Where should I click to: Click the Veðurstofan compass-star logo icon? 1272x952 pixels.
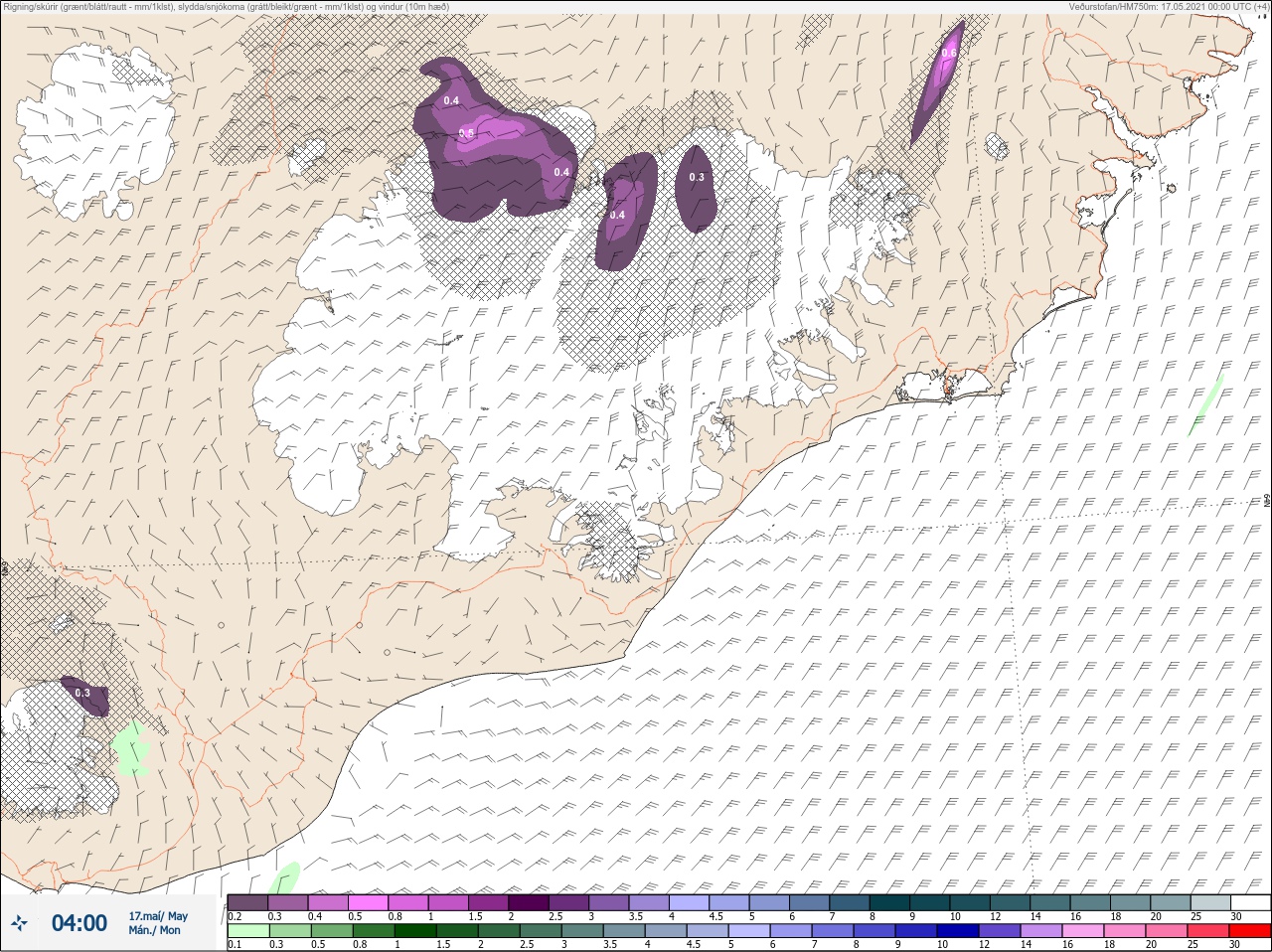19,923
